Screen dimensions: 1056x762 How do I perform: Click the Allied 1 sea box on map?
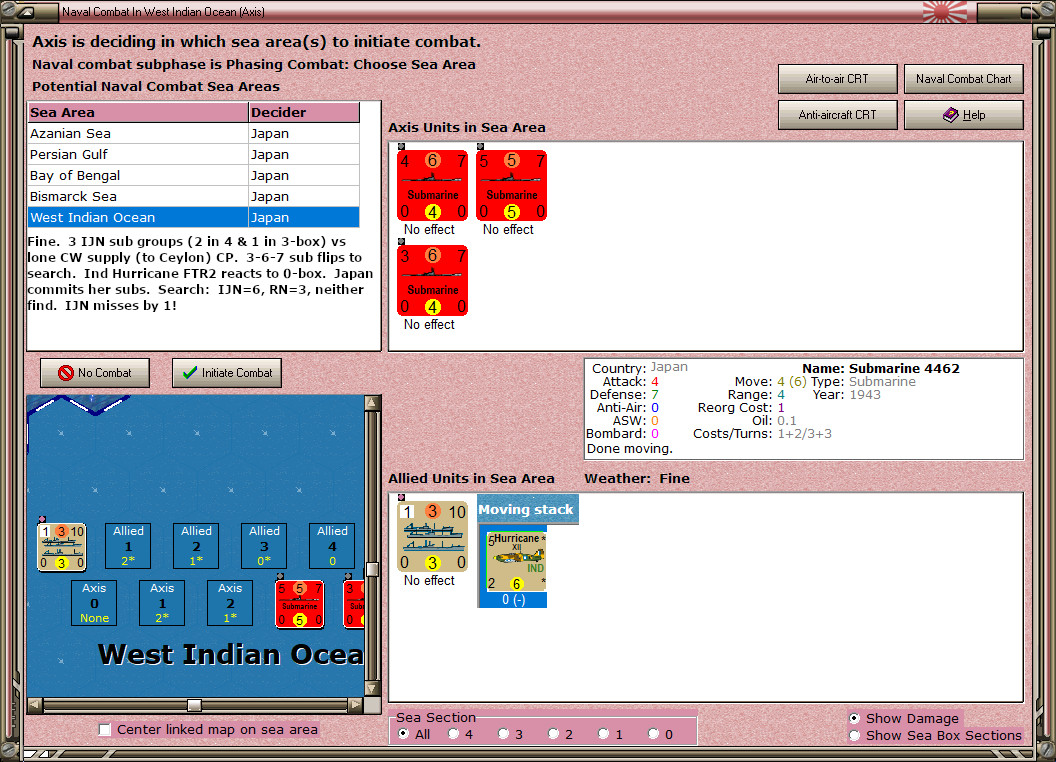128,546
